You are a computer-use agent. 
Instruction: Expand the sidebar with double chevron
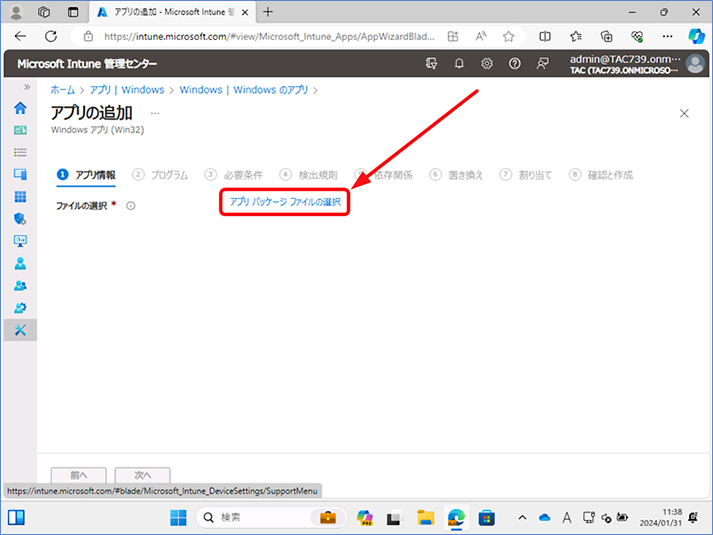[x=27, y=87]
